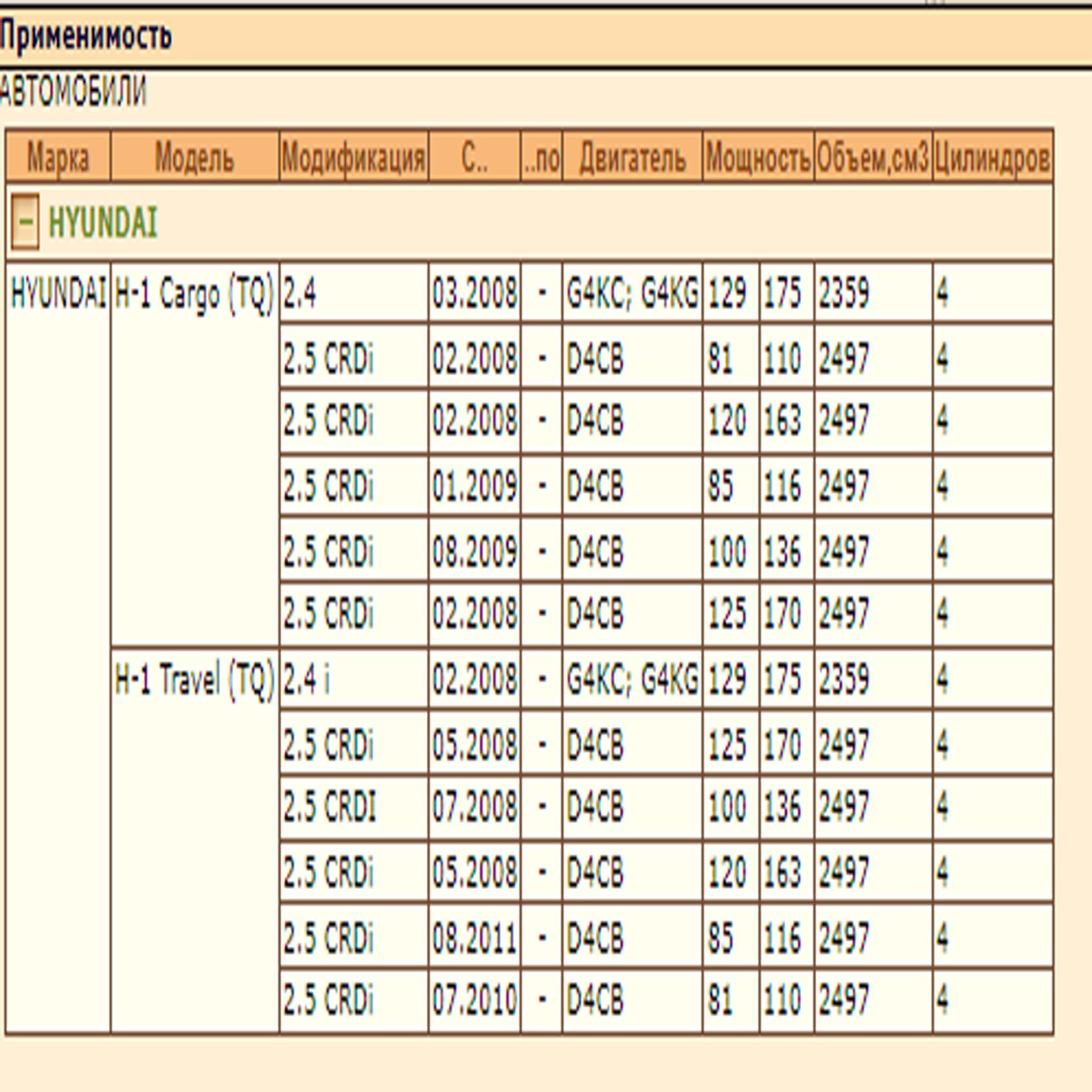Click the АВТОМОБИЛИ label
Viewport: 1092px width, 1092px height.
point(73,91)
